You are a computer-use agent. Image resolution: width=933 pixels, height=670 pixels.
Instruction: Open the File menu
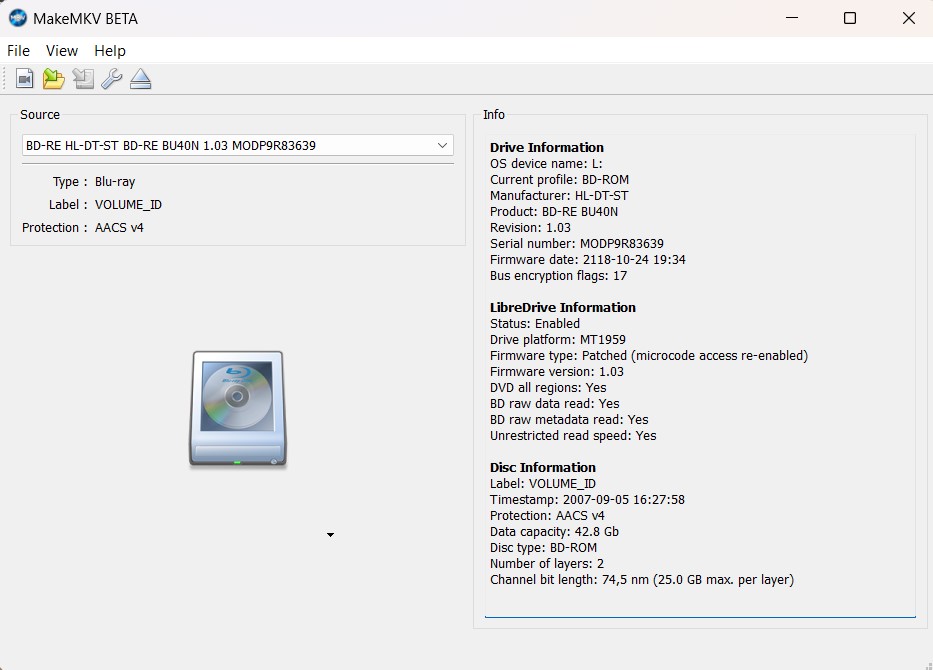18,51
